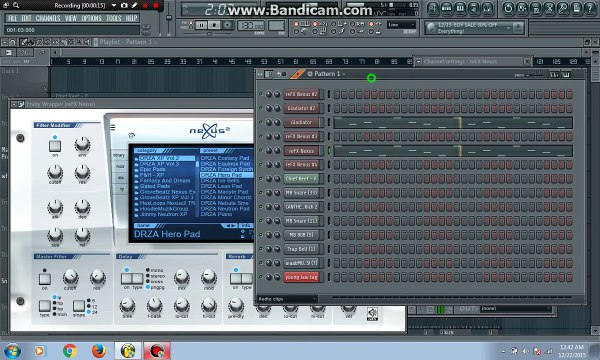Viewport: 600px width, 360px height.
Task: Select the MB Snare (33) channel button
Action: (x=302, y=193)
